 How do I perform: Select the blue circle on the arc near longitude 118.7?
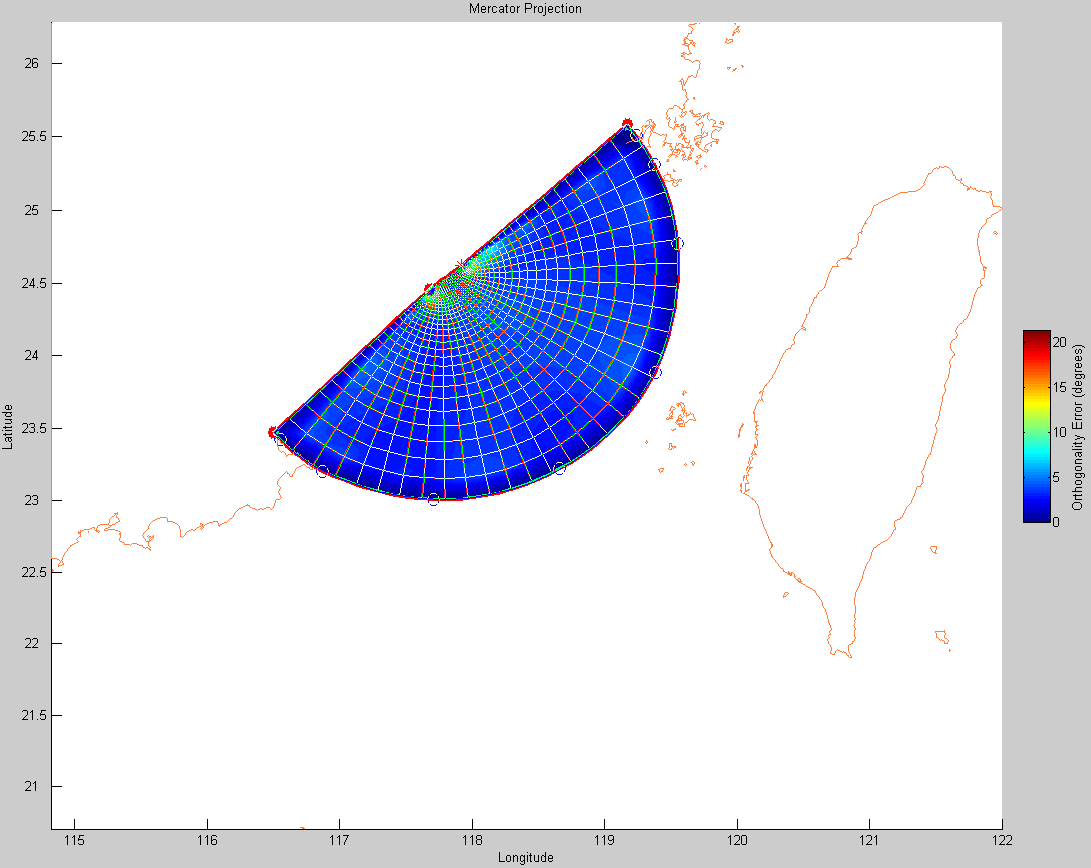(560, 469)
